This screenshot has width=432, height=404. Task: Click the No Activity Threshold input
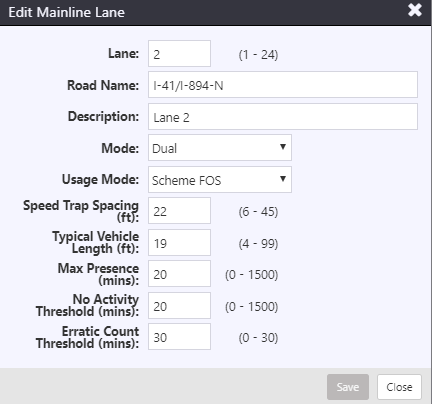(179, 306)
